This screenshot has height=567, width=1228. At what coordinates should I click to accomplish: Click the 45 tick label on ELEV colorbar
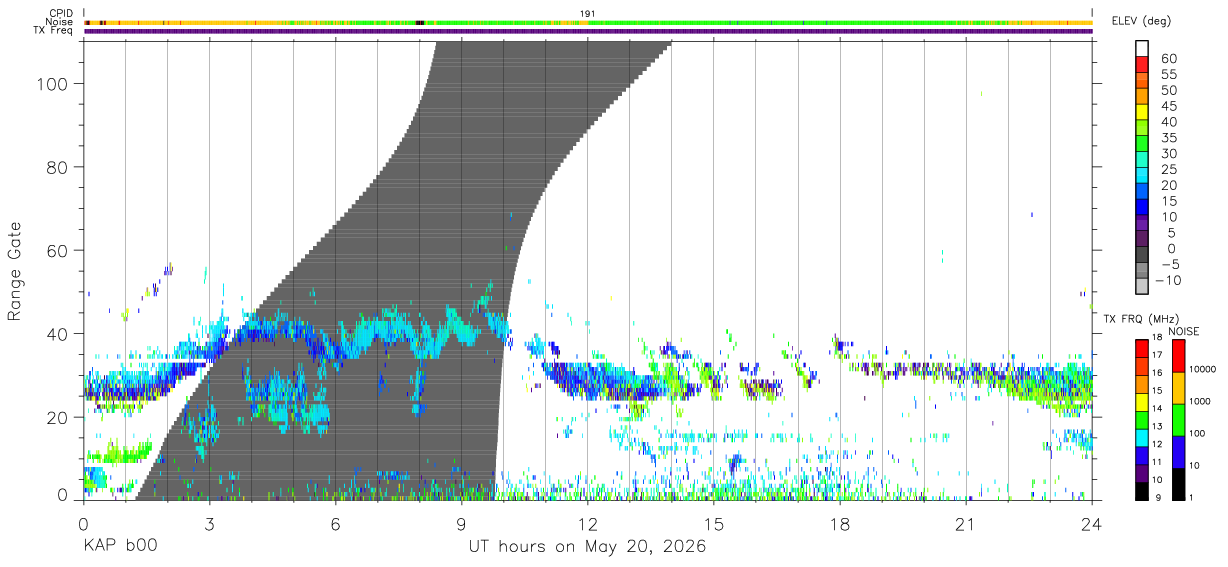tap(1169, 106)
